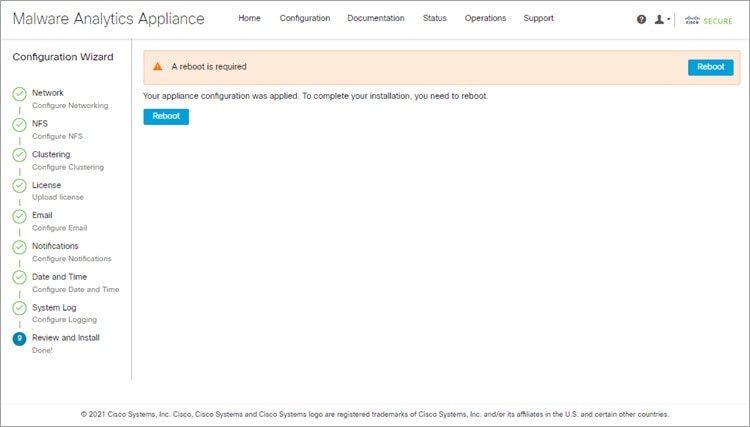
Task: Click the Notifications step checkmark icon
Action: [19, 247]
